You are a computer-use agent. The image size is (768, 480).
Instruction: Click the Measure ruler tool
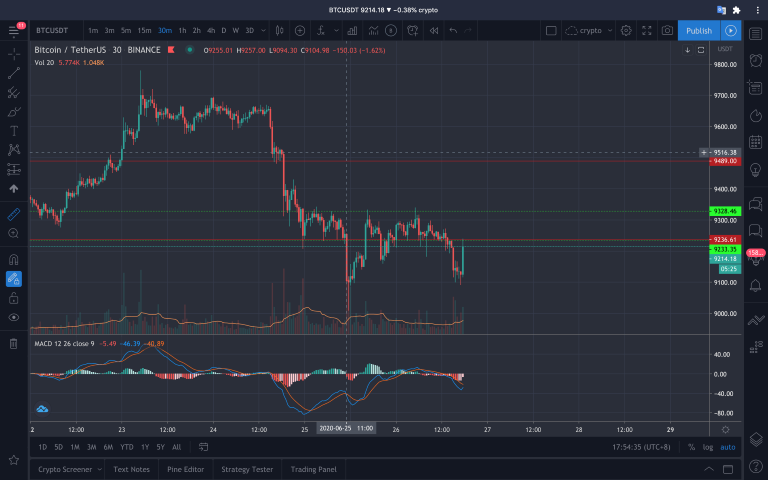(x=14, y=213)
